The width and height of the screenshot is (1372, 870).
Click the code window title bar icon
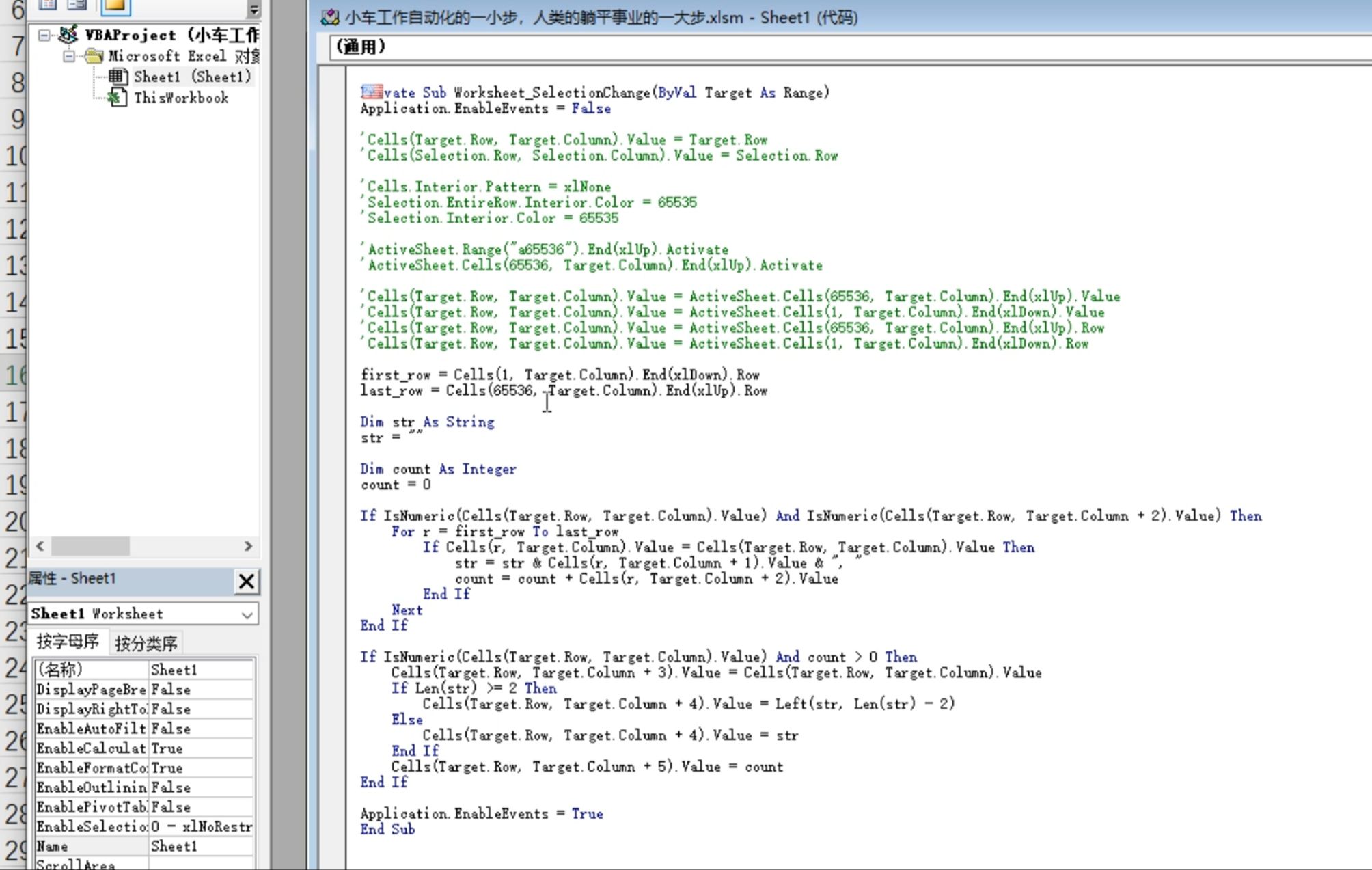pyautogui.click(x=330, y=17)
